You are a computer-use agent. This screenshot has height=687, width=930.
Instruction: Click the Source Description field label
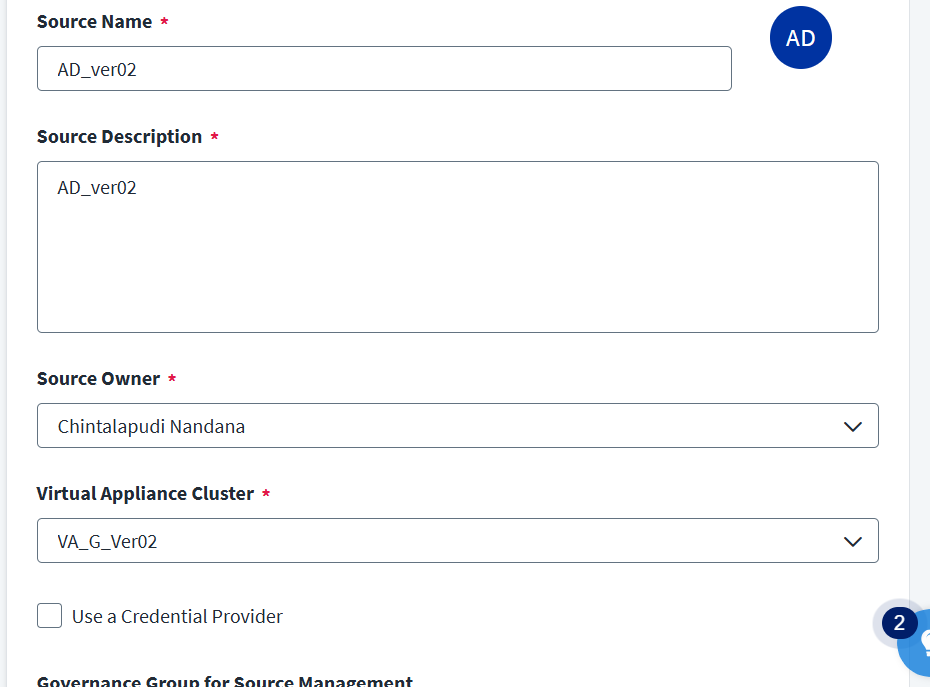coord(119,137)
